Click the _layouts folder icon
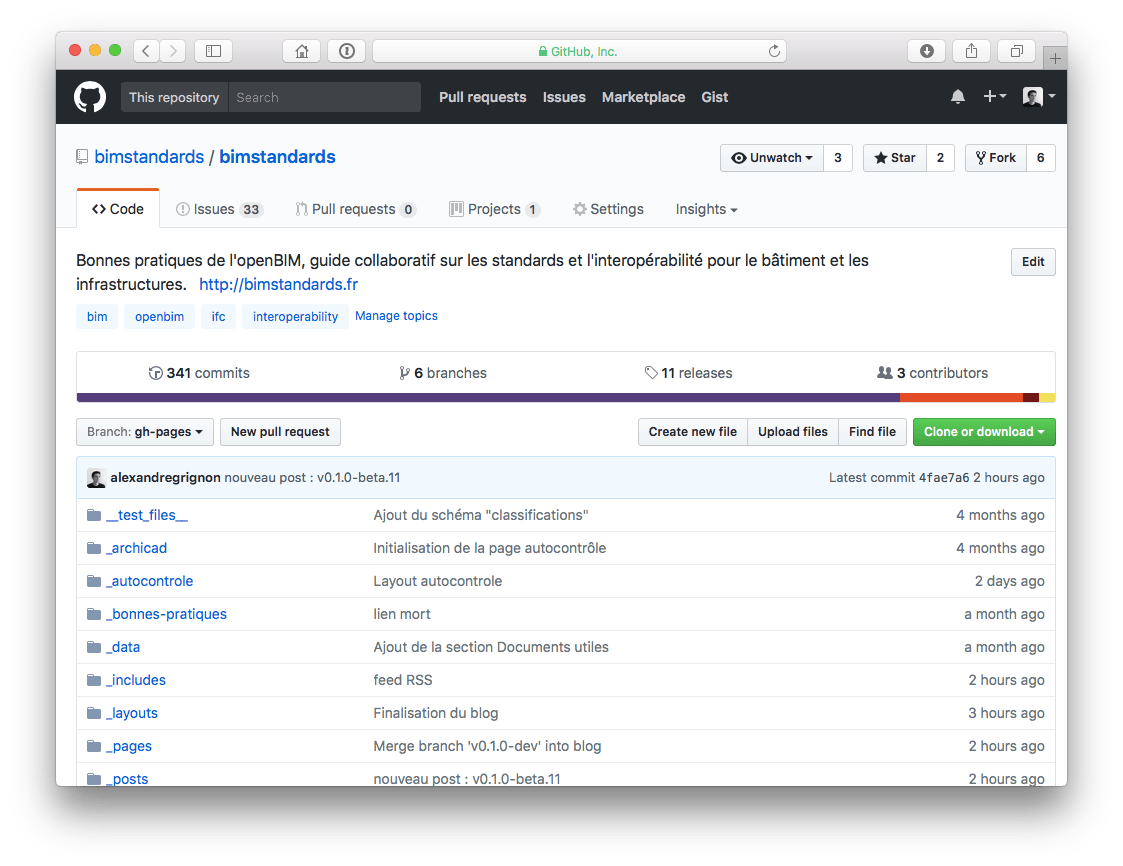1123x866 pixels. [x=94, y=713]
